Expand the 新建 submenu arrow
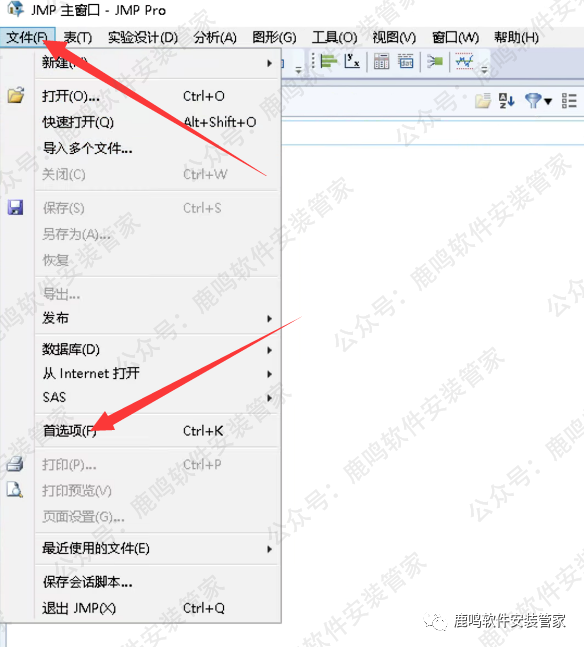 pos(269,63)
